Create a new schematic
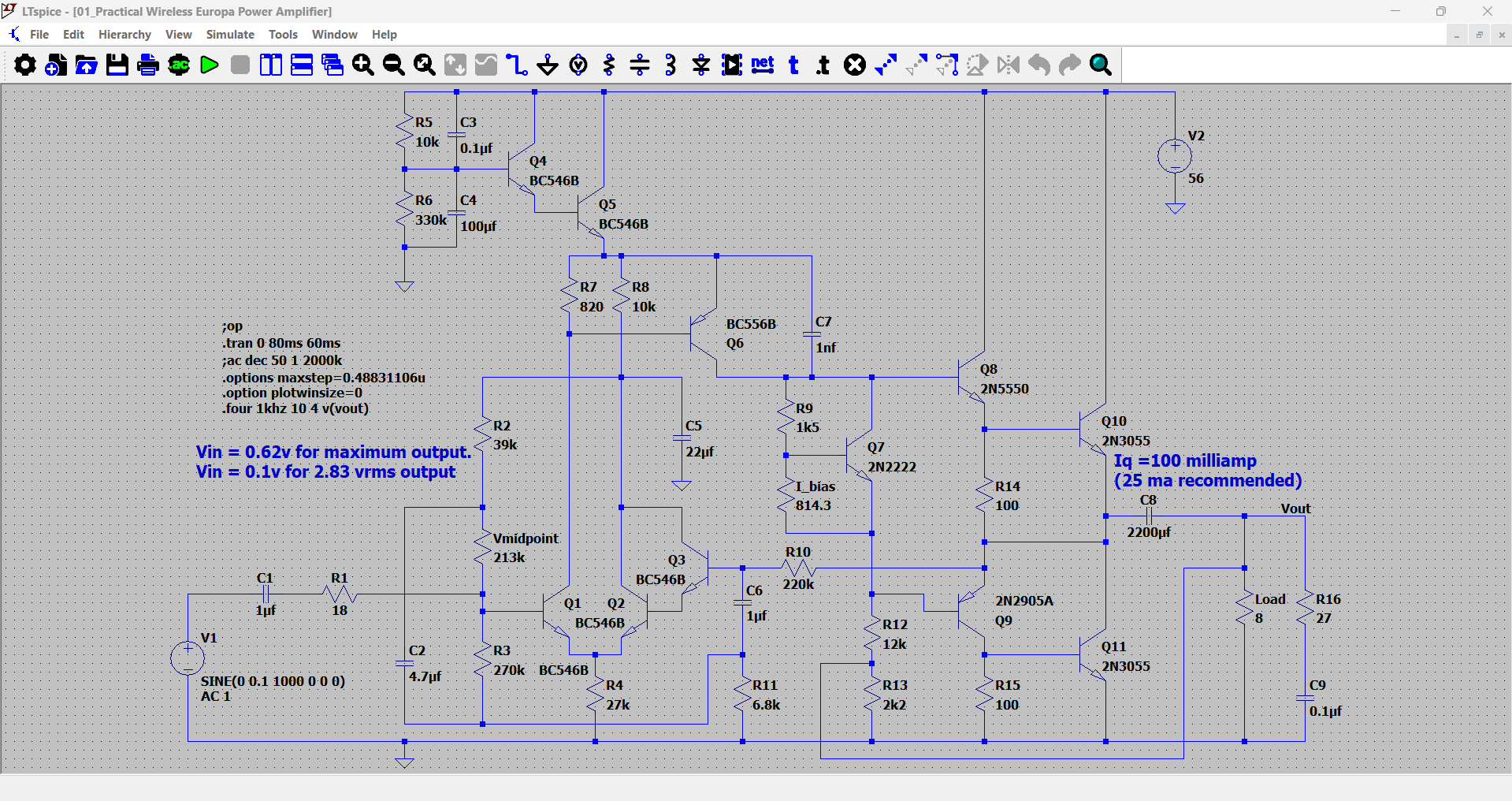This screenshot has height=801, width=1512. (x=56, y=65)
